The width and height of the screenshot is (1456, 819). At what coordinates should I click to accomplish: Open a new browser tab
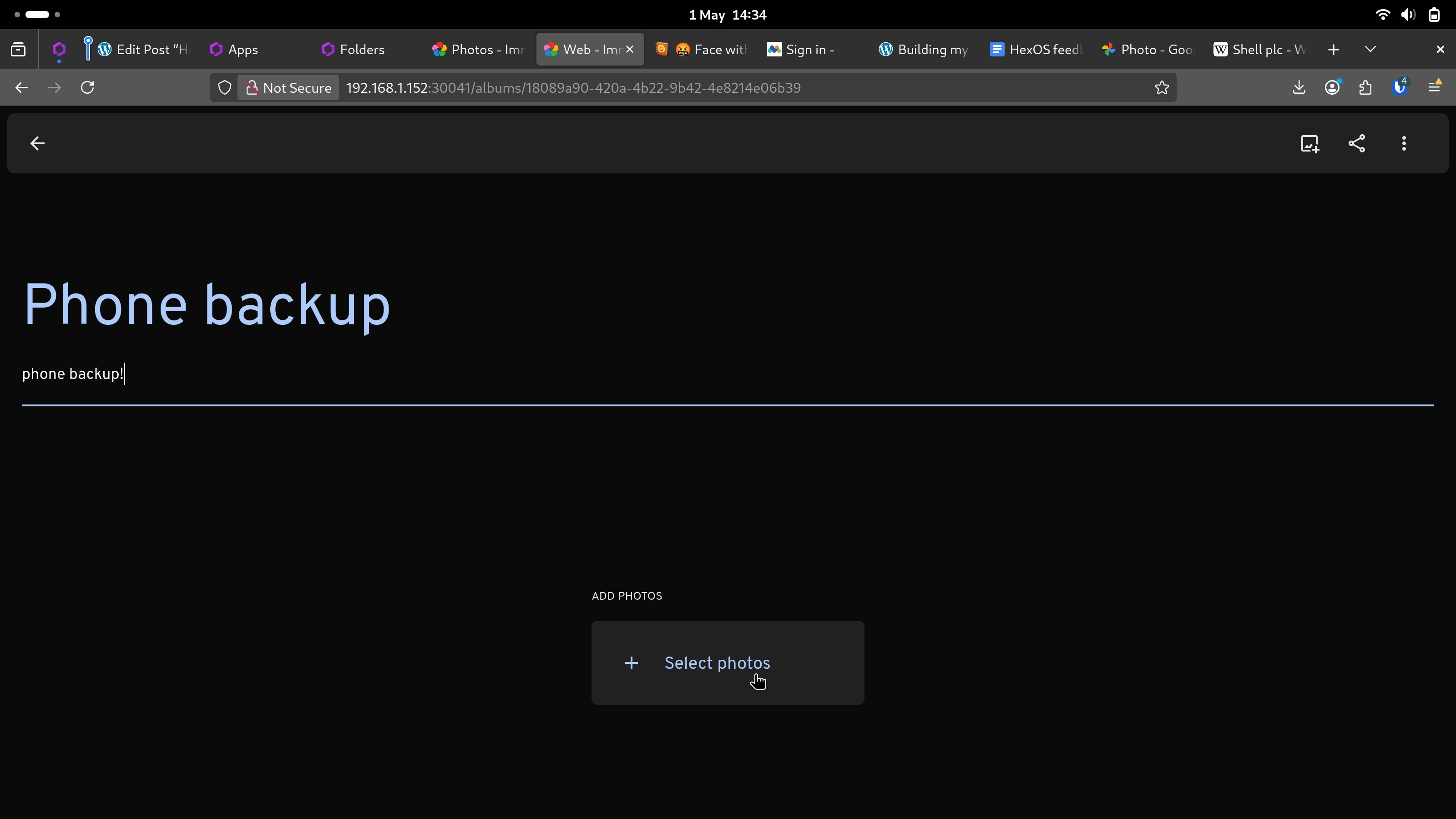[1333, 50]
